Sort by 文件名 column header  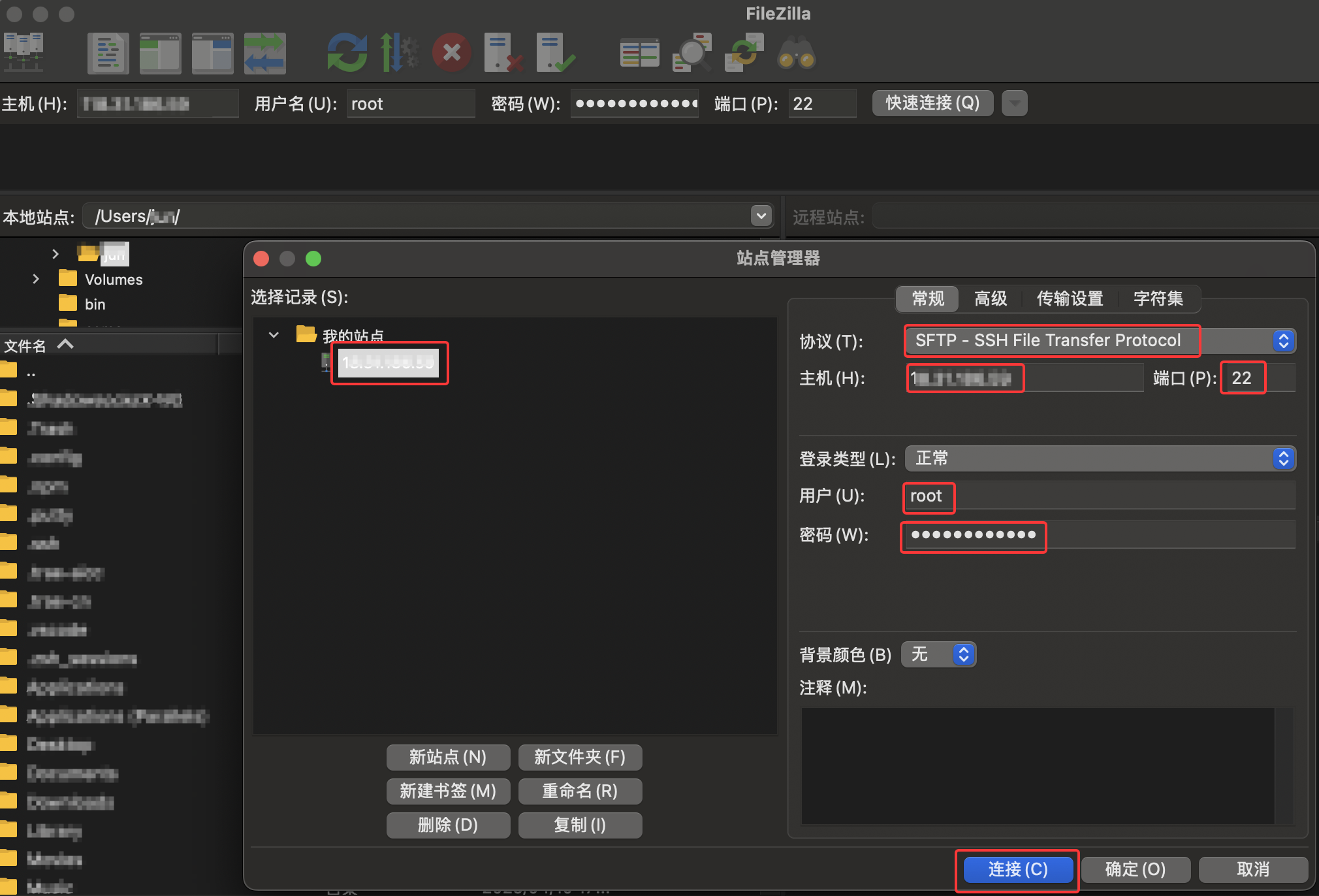coord(108,345)
